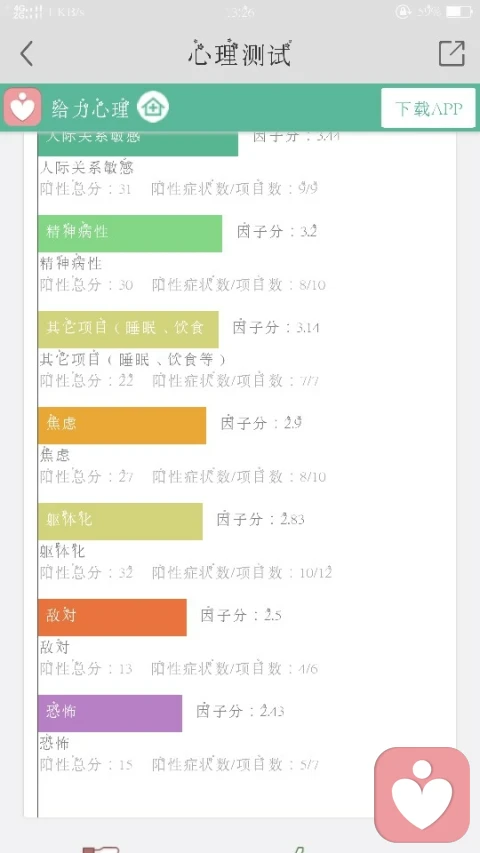Click the 下载APP button
This screenshot has height=853, width=480.
428,108
